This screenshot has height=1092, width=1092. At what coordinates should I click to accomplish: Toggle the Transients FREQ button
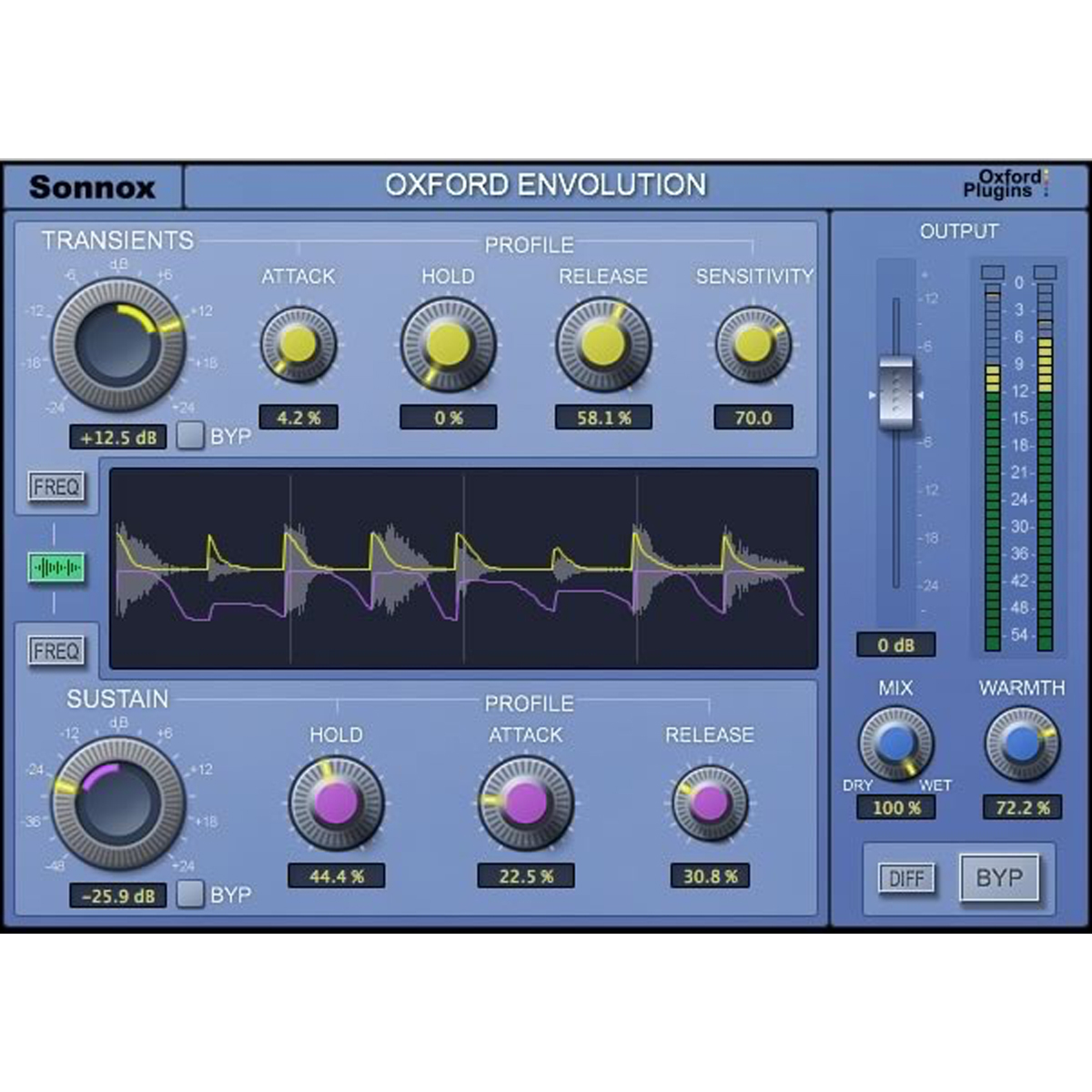click(x=56, y=487)
